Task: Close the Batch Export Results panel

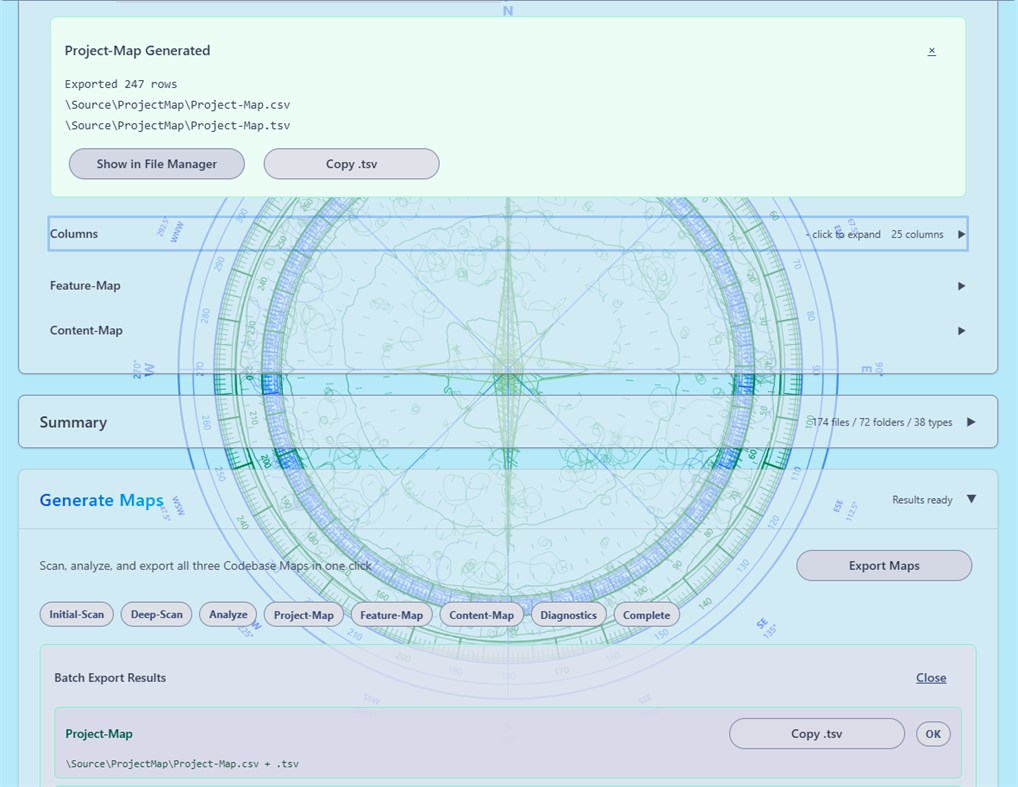Action: click(930, 677)
